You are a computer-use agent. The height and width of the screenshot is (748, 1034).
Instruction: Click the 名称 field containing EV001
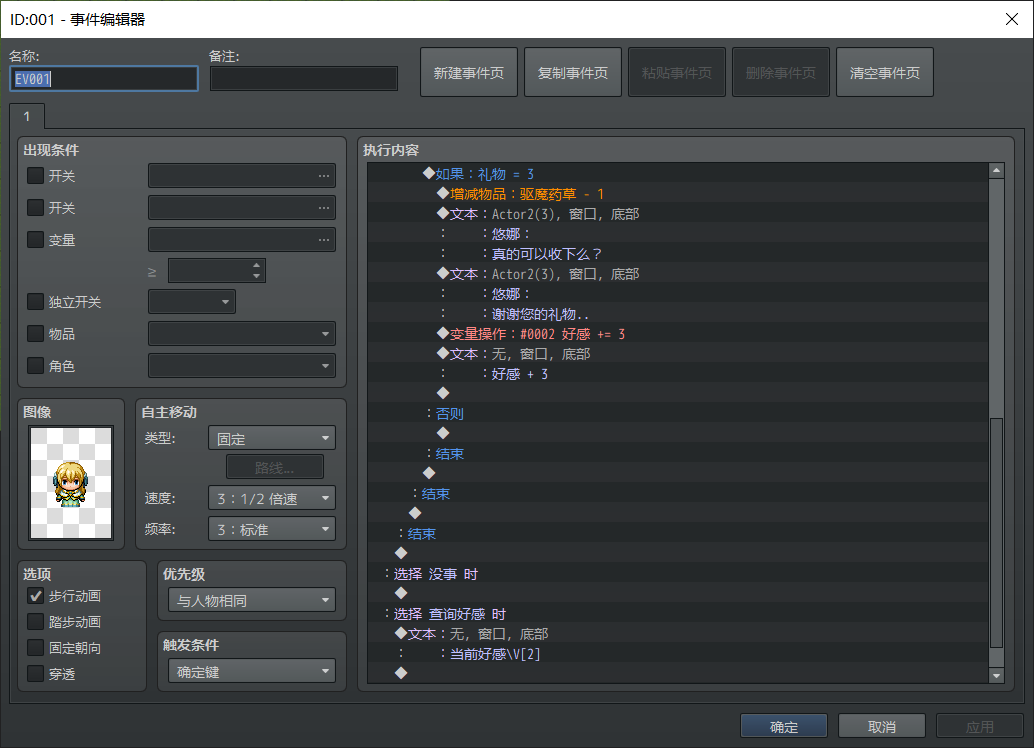[104, 78]
